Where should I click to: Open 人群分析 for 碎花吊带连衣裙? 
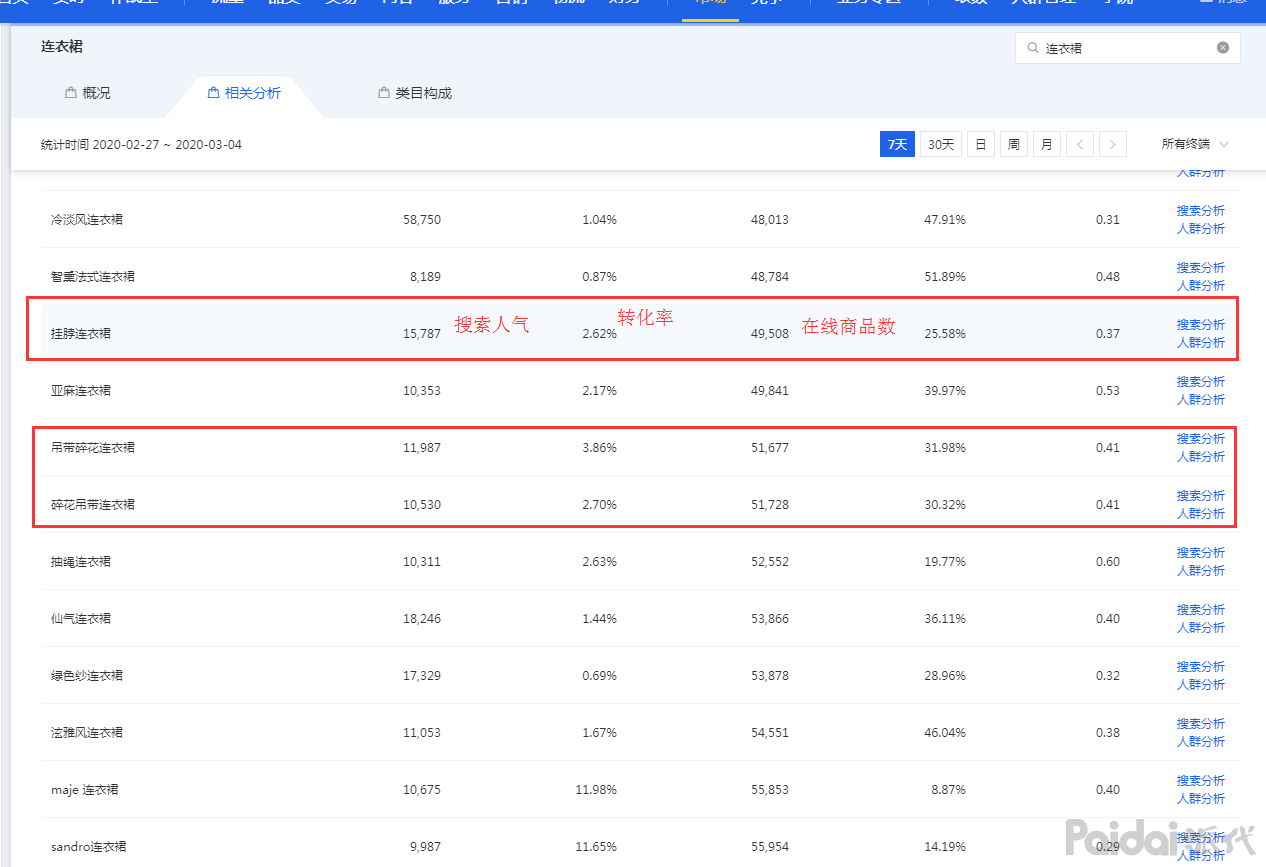pos(1200,513)
